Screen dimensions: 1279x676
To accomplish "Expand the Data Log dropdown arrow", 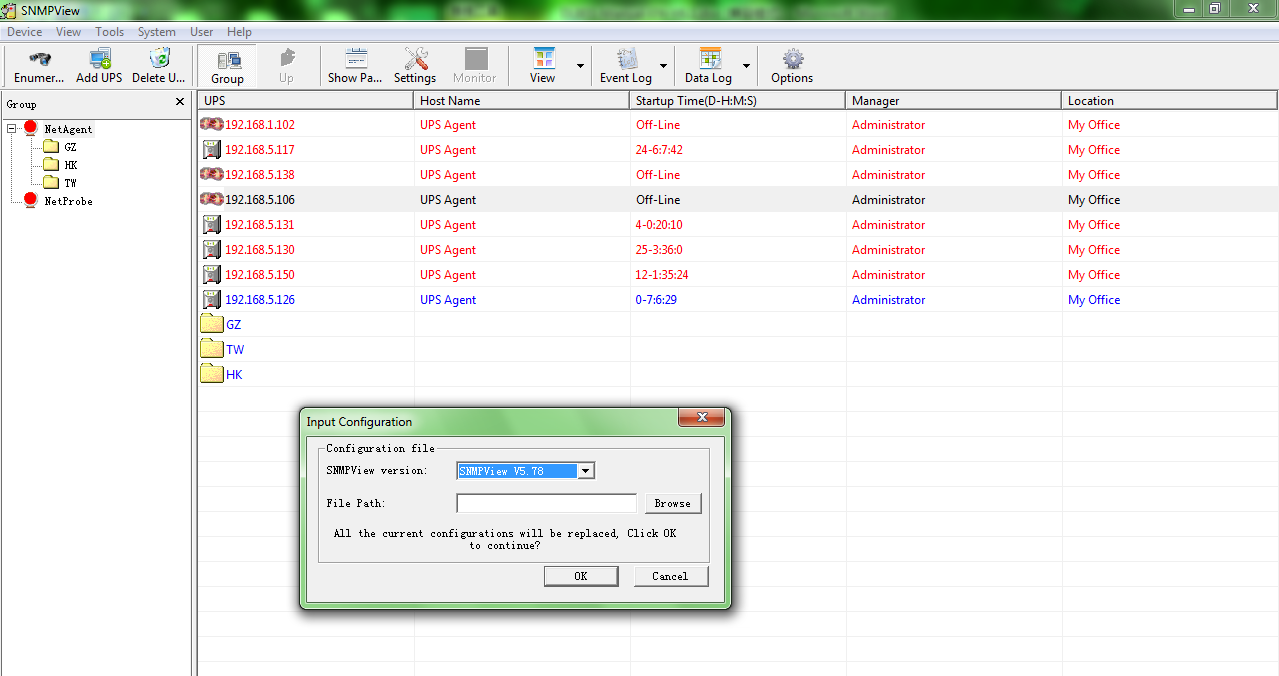I will (746, 66).
